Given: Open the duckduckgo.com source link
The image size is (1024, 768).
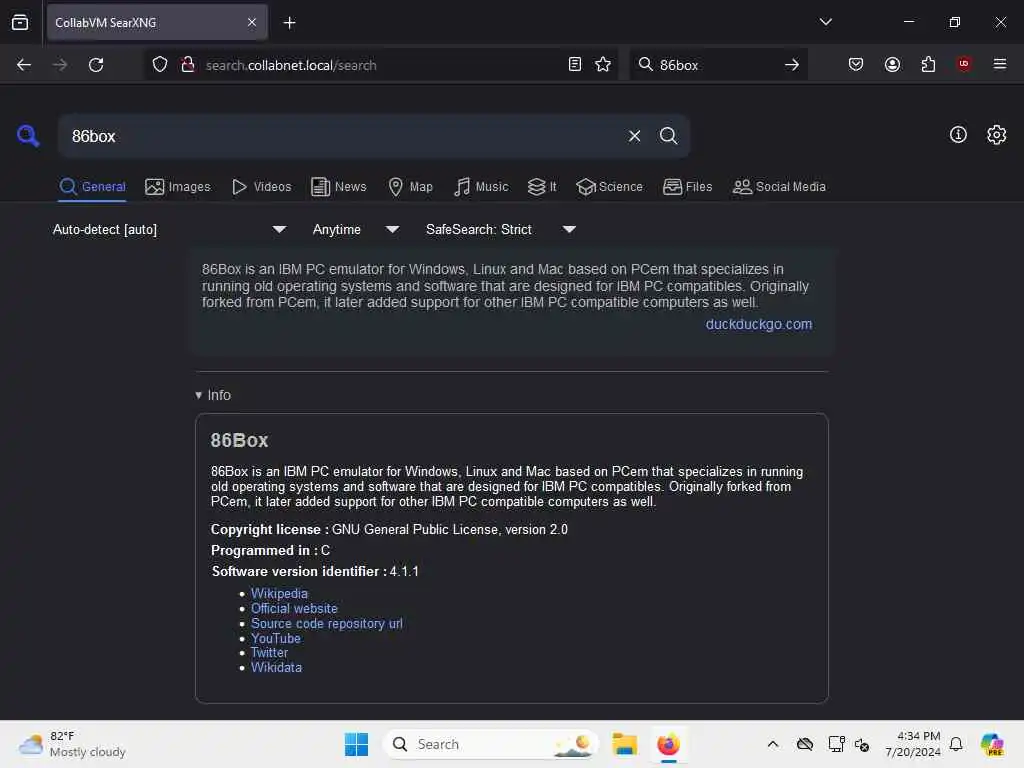Looking at the screenshot, I should click(x=759, y=324).
